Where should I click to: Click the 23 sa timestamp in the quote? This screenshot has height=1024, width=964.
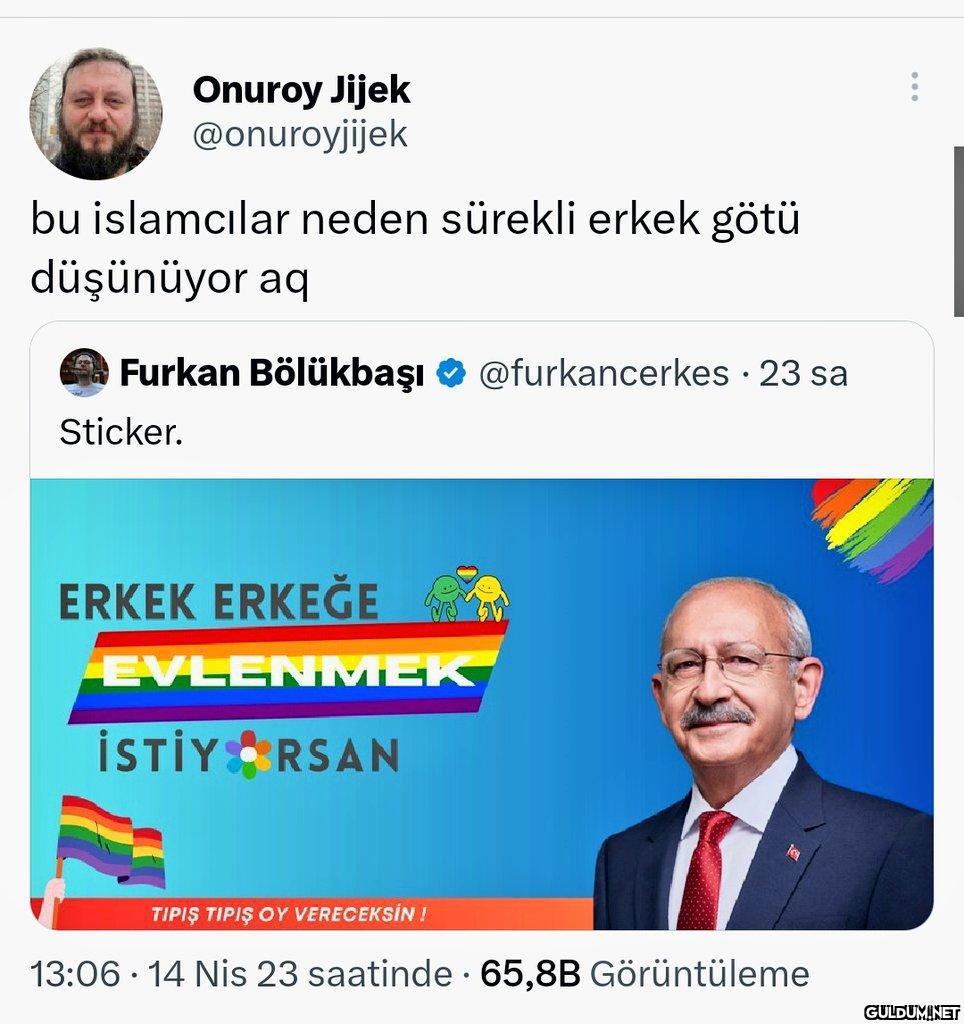[803, 374]
